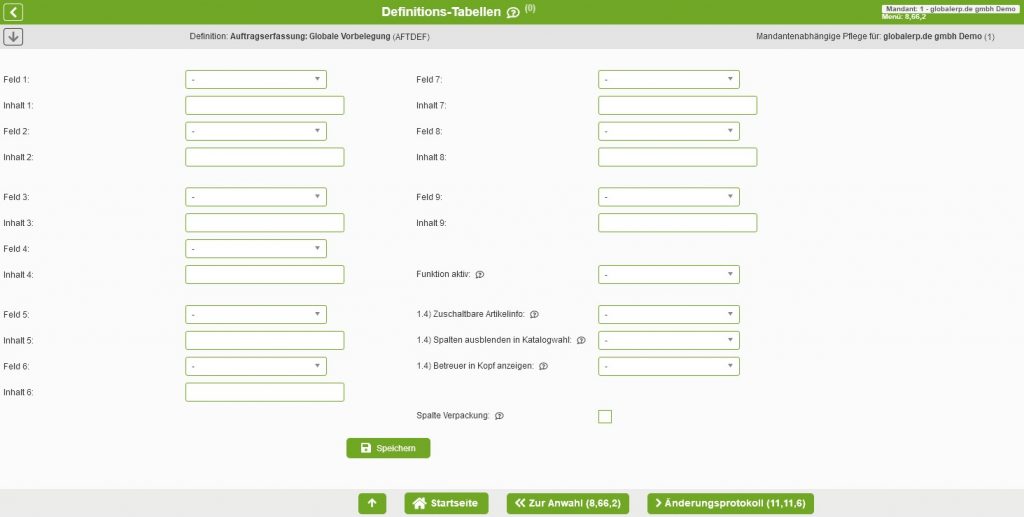Expand the Funktion aktiv dropdown
The width and height of the screenshot is (1024, 517).
click(x=668, y=275)
